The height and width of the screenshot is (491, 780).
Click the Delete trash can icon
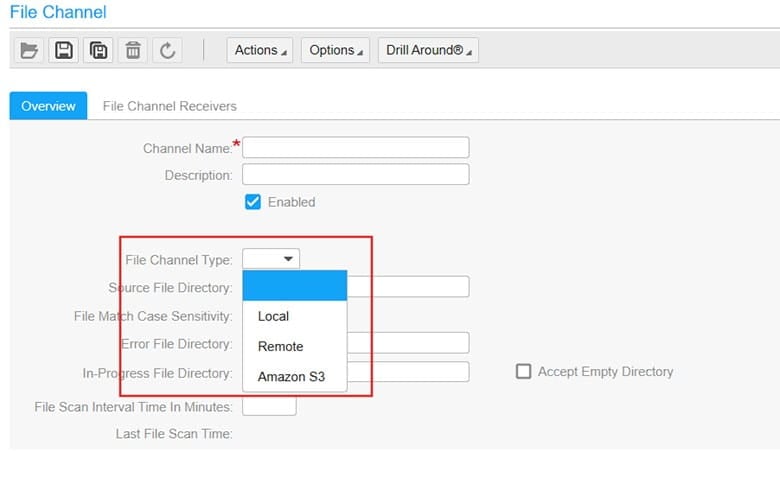pos(132,50)
